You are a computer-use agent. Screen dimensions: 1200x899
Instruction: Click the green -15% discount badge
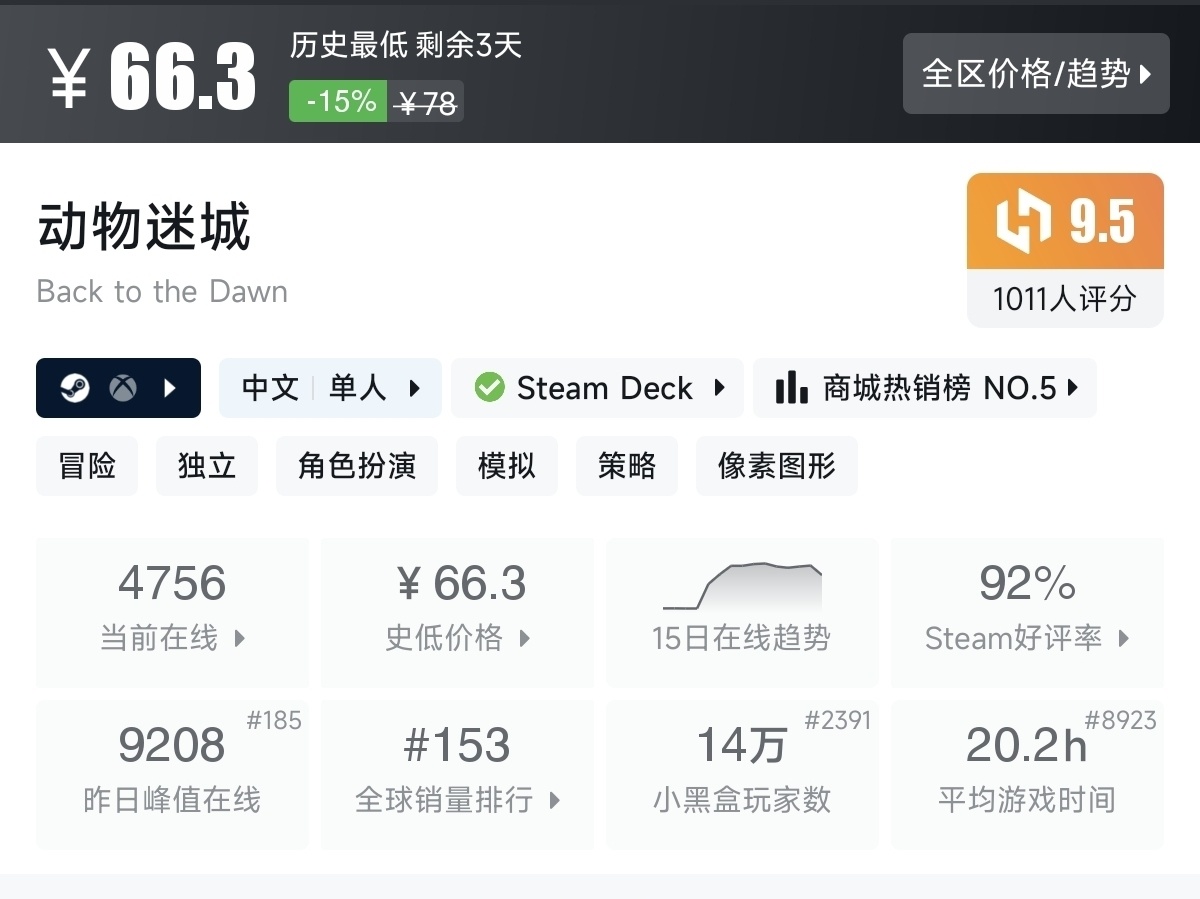click(339, 102)
